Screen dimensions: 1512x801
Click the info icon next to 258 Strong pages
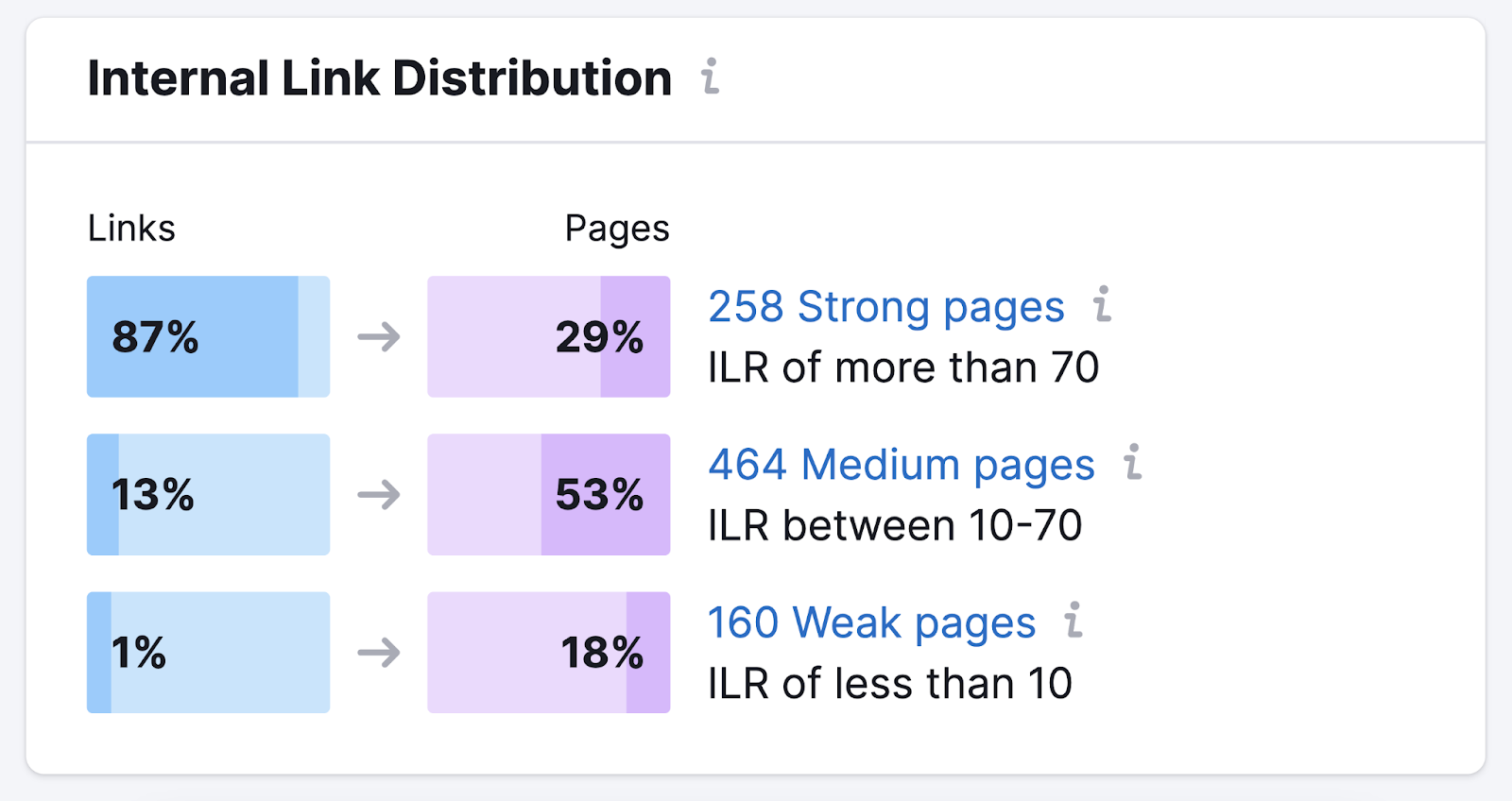[x=1103, y=304]
